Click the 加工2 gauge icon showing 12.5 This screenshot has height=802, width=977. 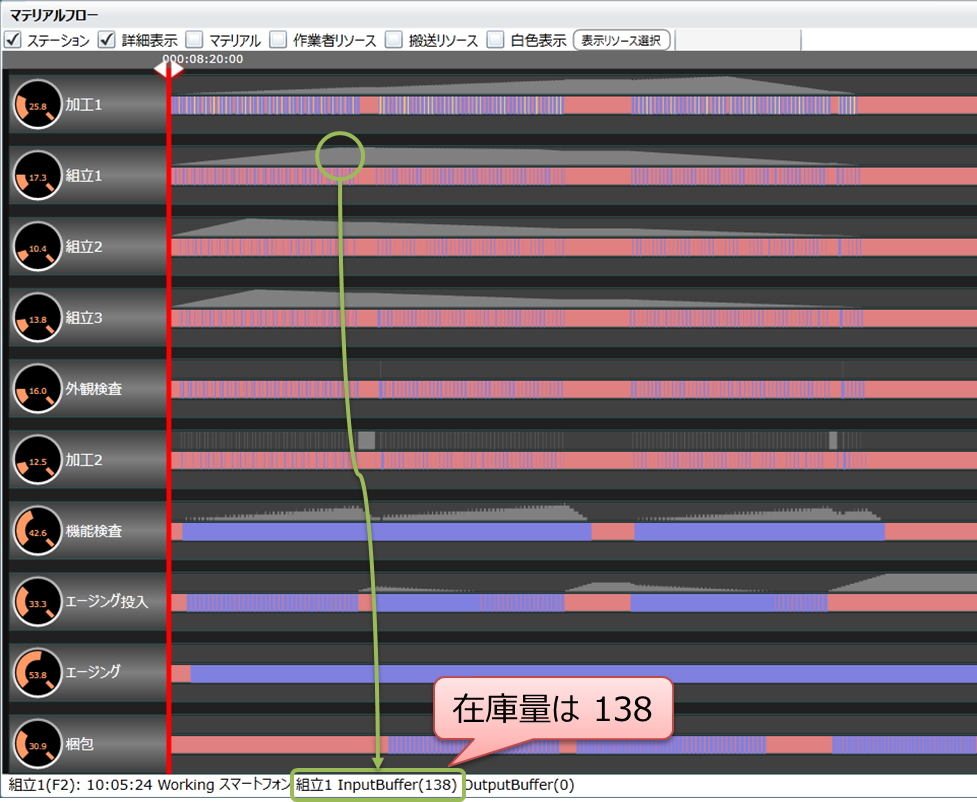pos(37,459)
